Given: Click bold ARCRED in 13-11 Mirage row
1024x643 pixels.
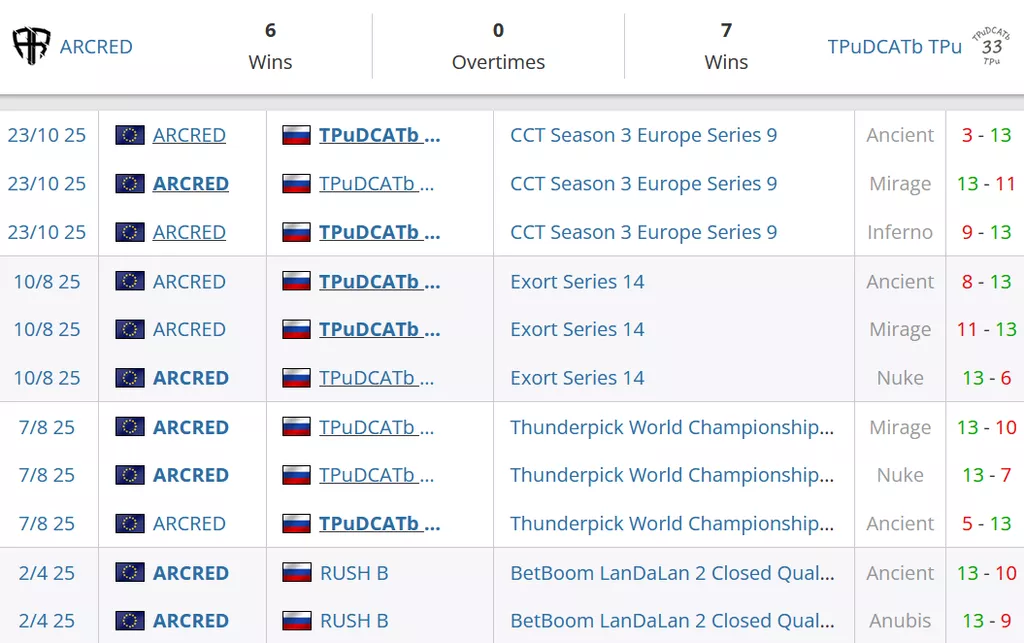Looking at the screenshot, I should (x=190, y=184).
